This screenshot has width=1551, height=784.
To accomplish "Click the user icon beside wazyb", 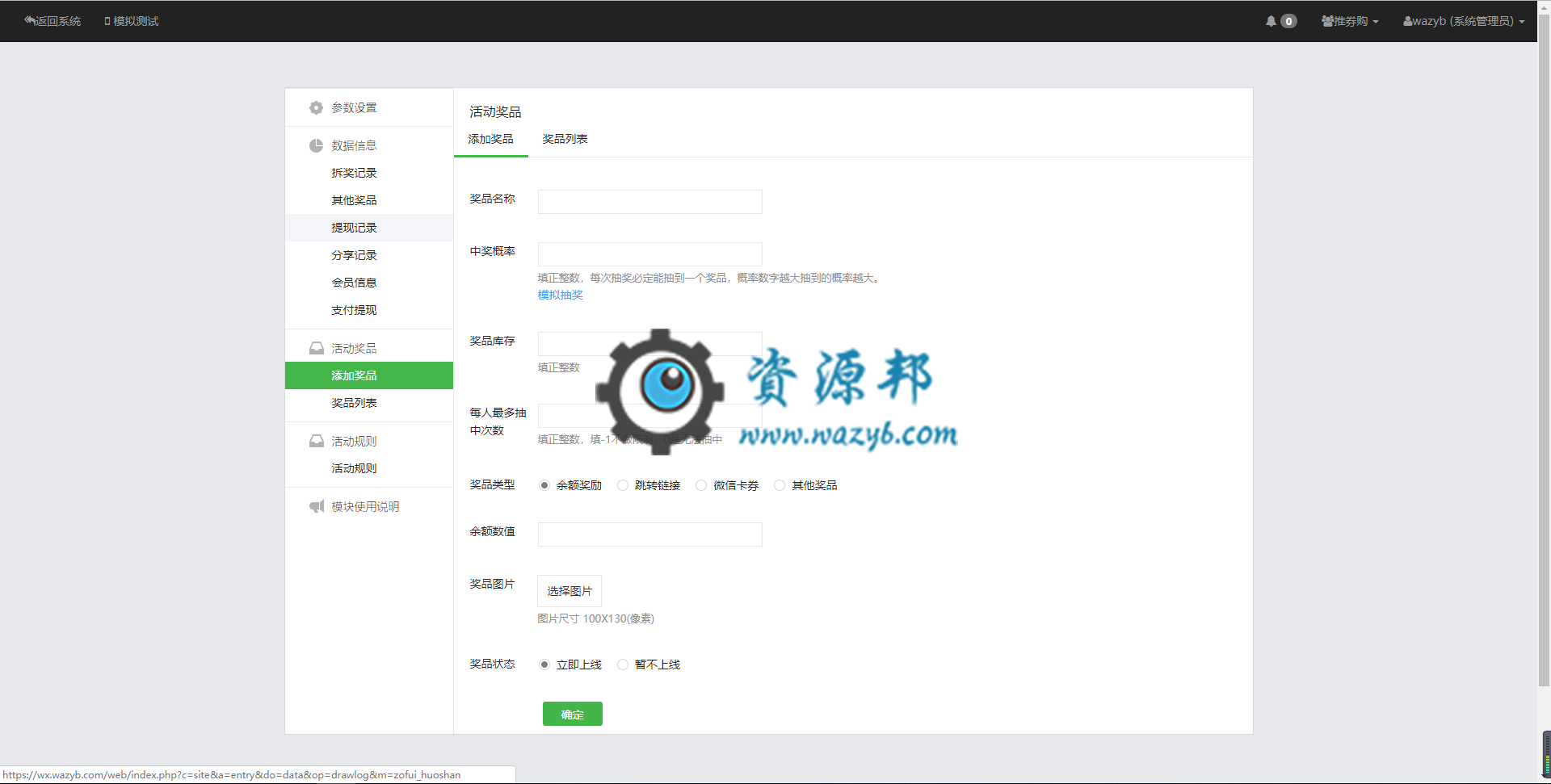I will (x=1407, y=21).
